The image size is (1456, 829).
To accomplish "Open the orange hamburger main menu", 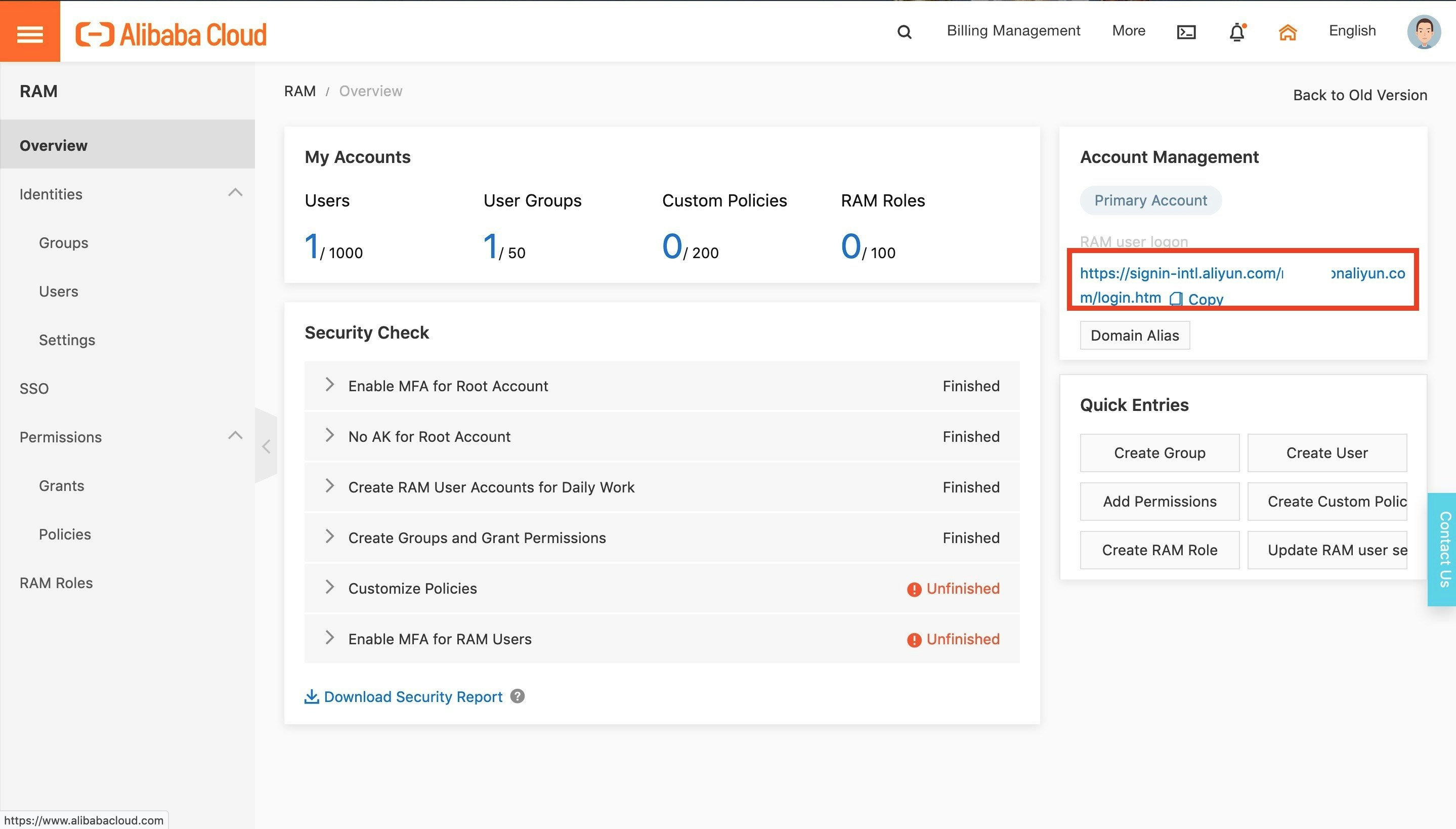I will pos(29,31).
